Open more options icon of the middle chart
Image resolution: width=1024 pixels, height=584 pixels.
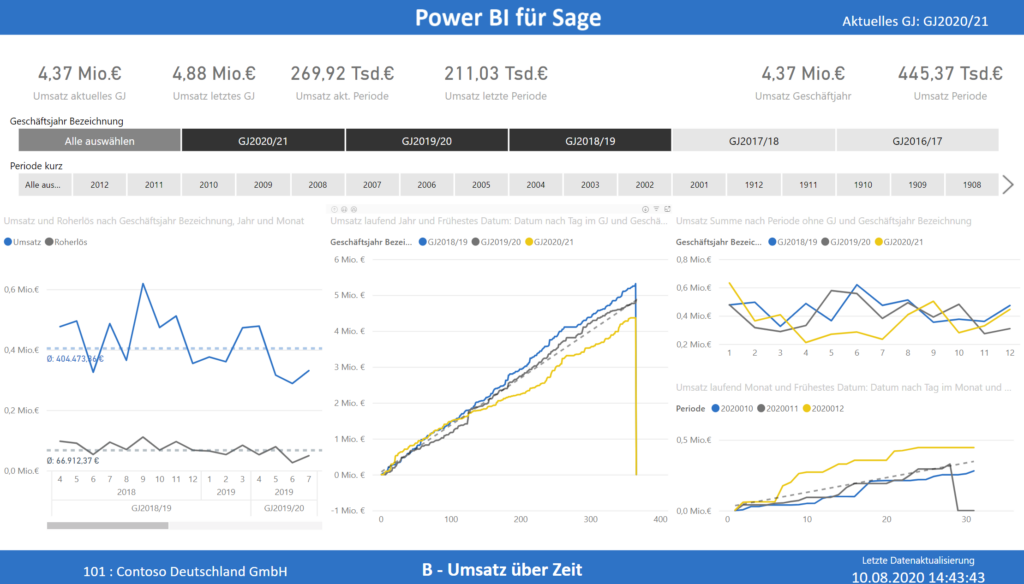click(354, 208)
